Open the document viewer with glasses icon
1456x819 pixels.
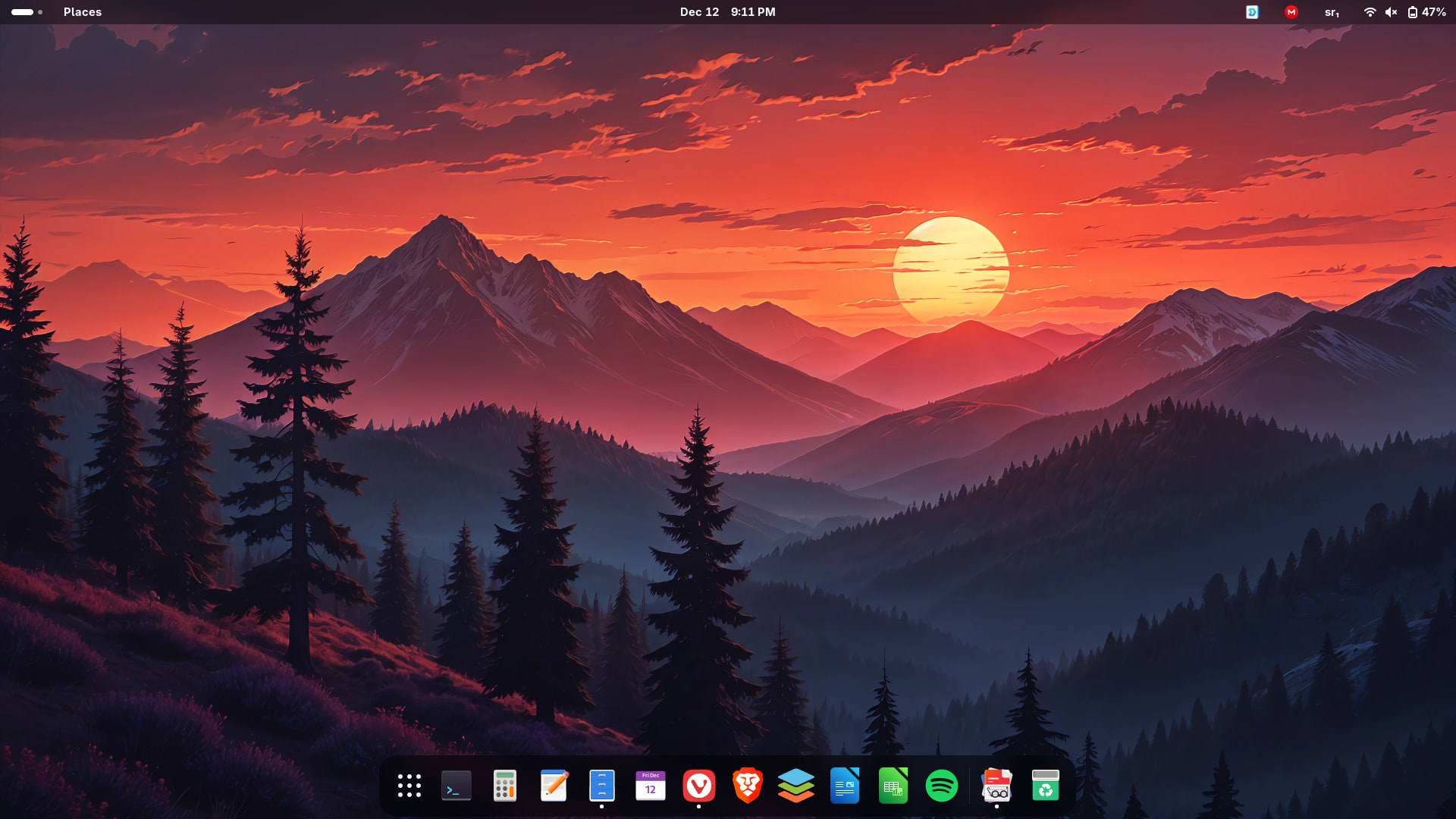(996, 786)
